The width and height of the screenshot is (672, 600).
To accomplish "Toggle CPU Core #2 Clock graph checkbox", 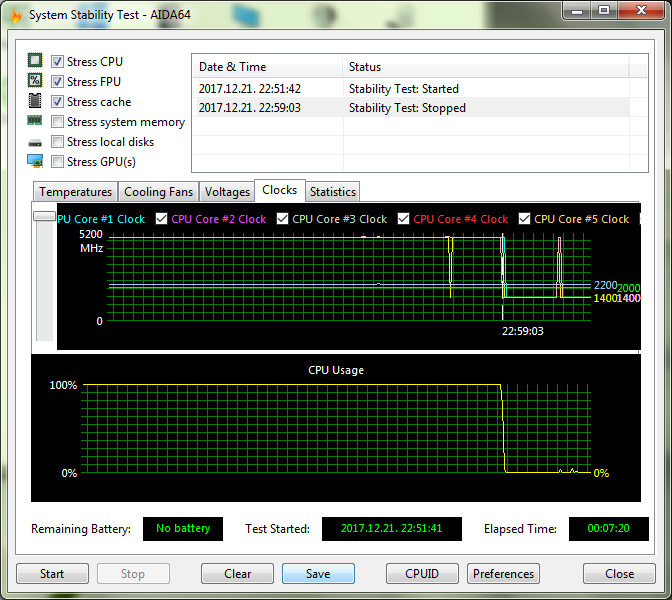I will (x=161, y=219).
